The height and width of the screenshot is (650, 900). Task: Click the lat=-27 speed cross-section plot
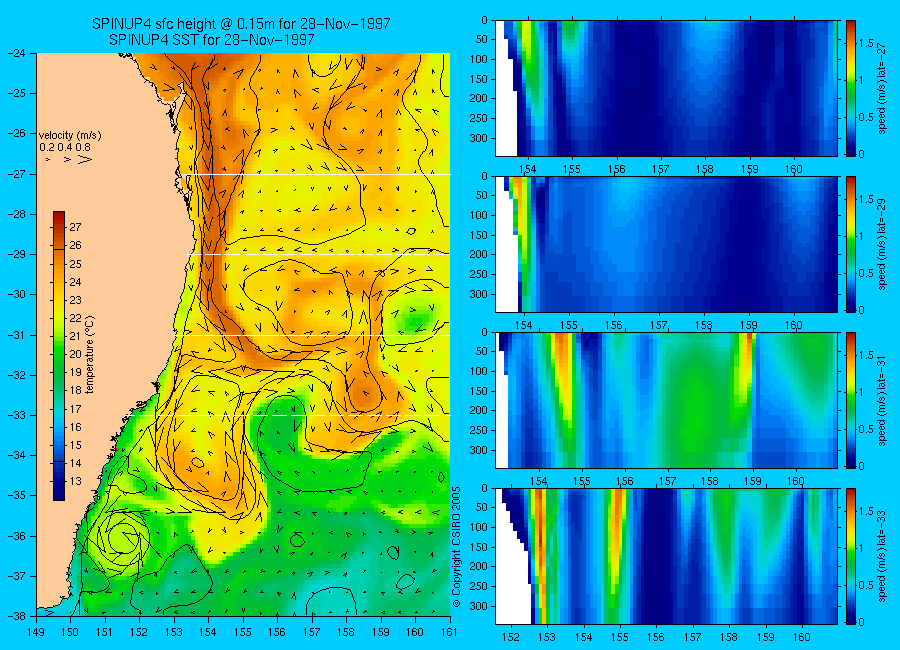coord(666,88)
